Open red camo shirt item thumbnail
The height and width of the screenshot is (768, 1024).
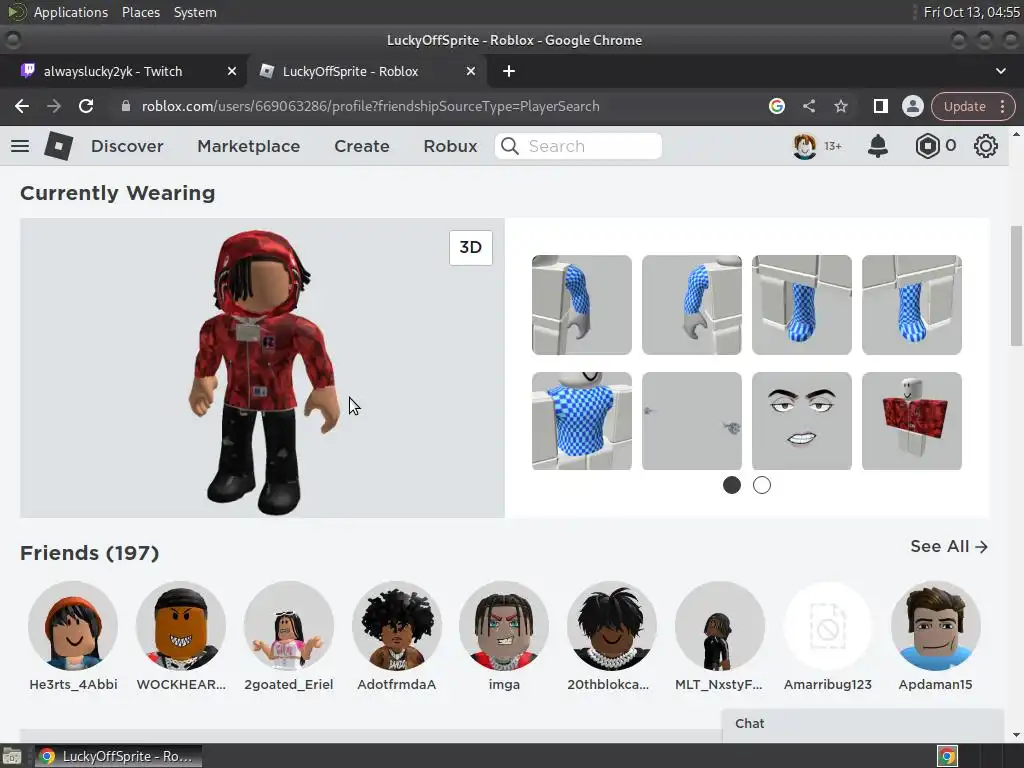coord(912,421)
